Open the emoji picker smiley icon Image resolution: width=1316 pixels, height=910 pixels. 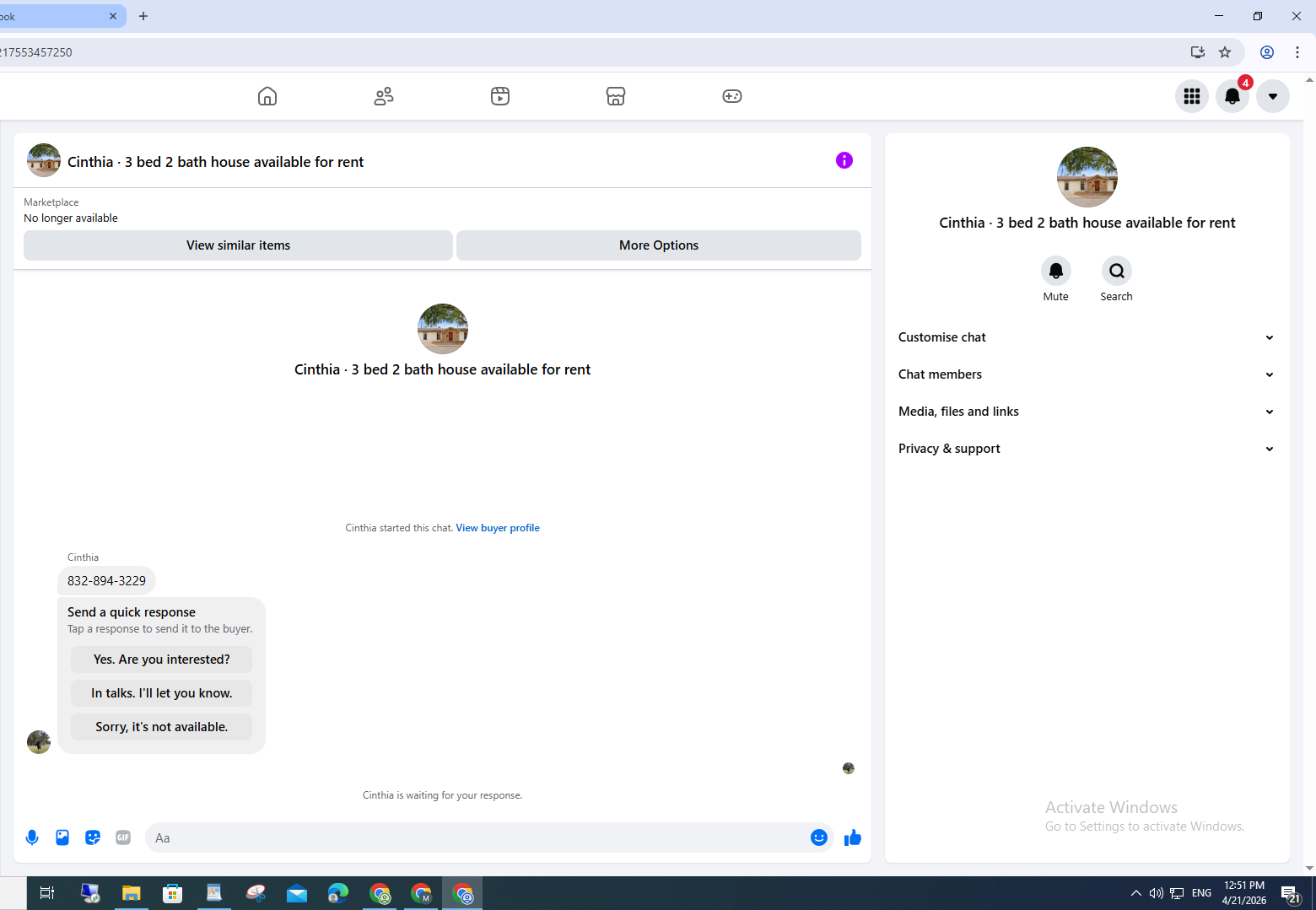click(x=819, y=837)
